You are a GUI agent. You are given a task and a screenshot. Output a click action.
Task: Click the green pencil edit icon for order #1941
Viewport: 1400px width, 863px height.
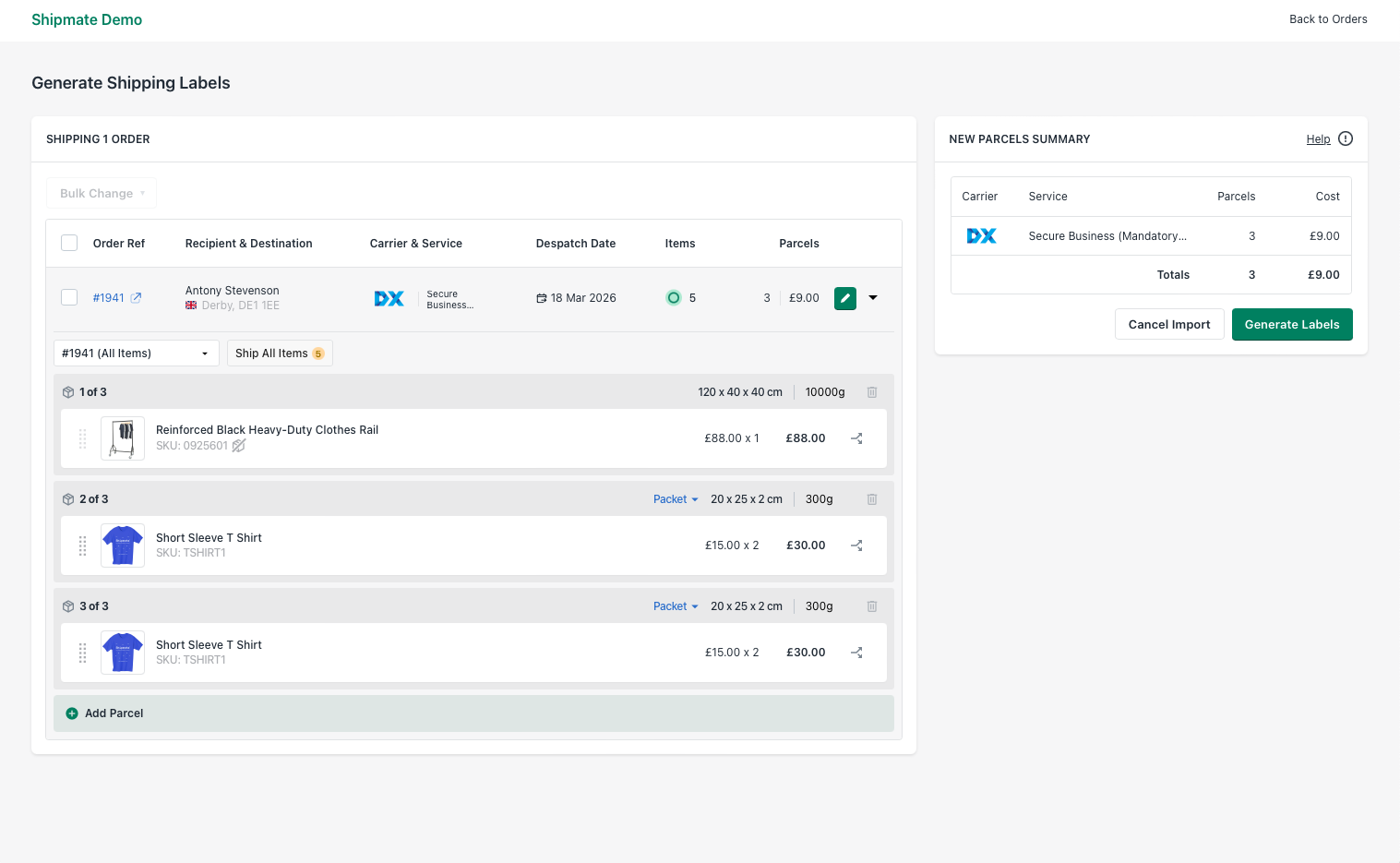tap(844, 297)
